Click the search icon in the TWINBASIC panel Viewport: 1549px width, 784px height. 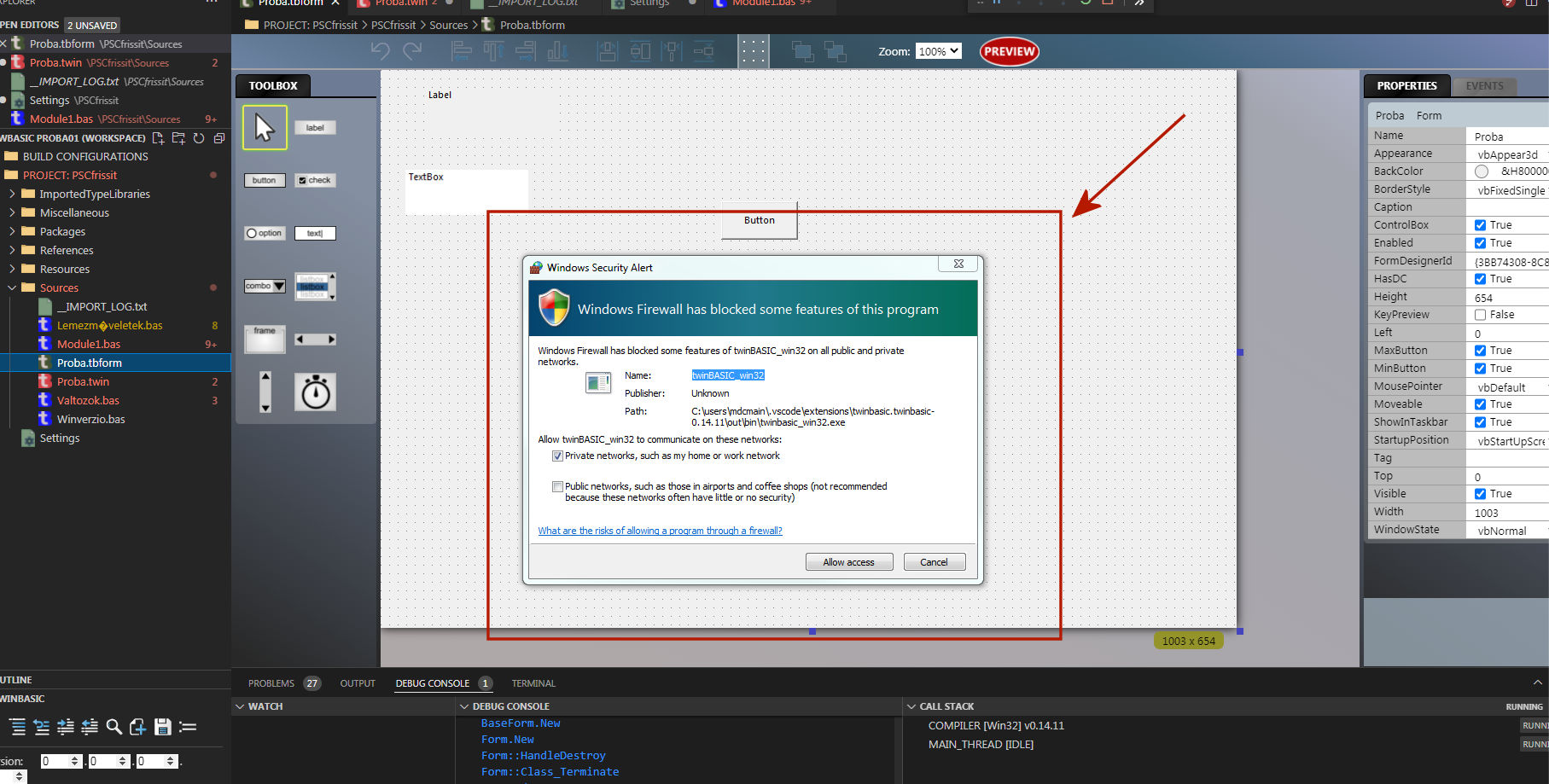click(114, 727)
